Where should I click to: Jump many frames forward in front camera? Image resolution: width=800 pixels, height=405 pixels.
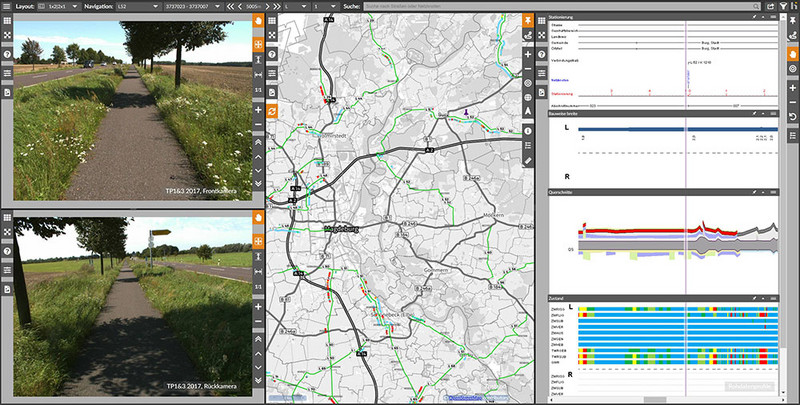pyautogui.click(x=258, y=142)
